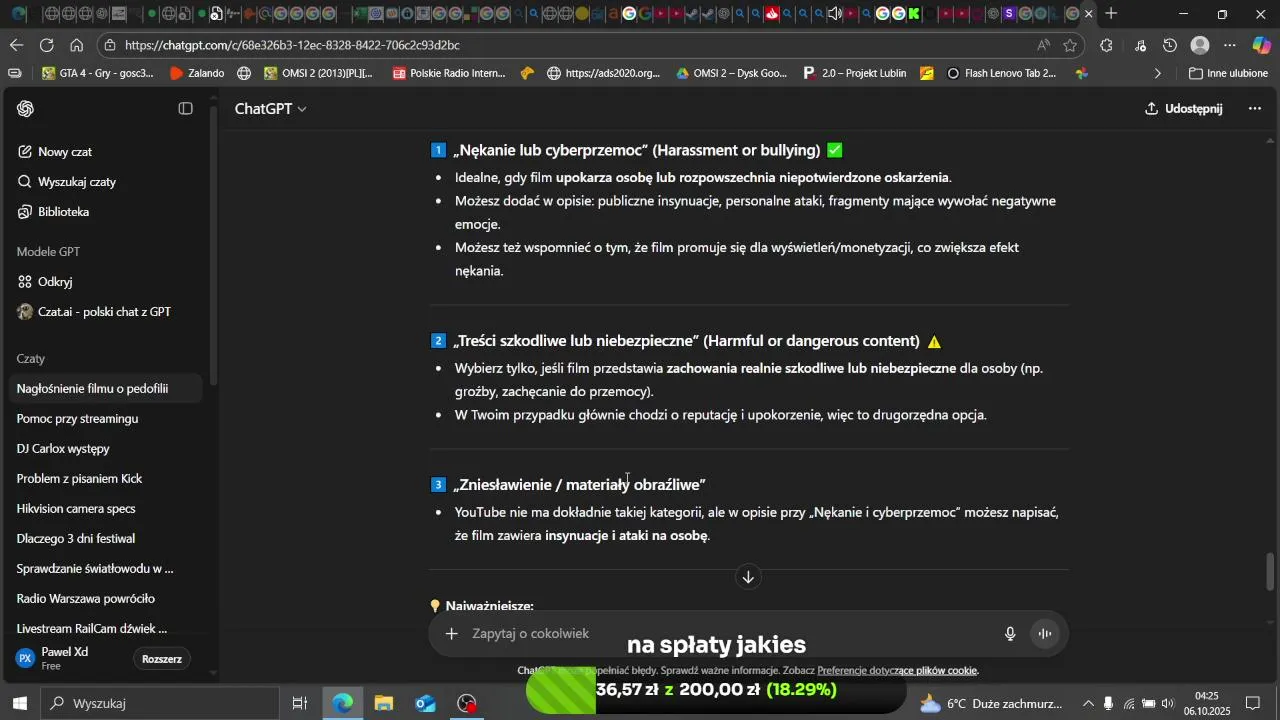The image size is (1280, 720).
Task: Click the ChatGPT logo icon in sidebar
Action: 26,109
